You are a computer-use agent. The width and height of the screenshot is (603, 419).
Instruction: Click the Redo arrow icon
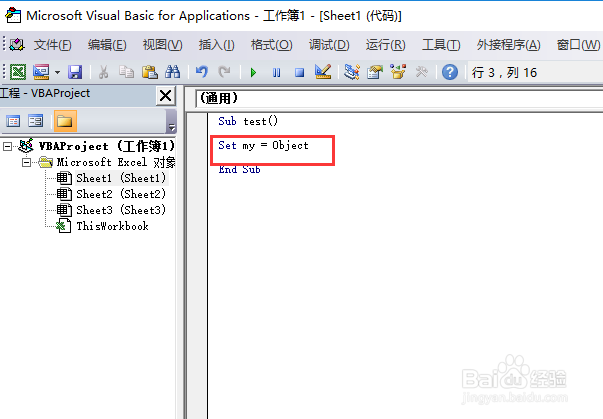tap(225, 72)
